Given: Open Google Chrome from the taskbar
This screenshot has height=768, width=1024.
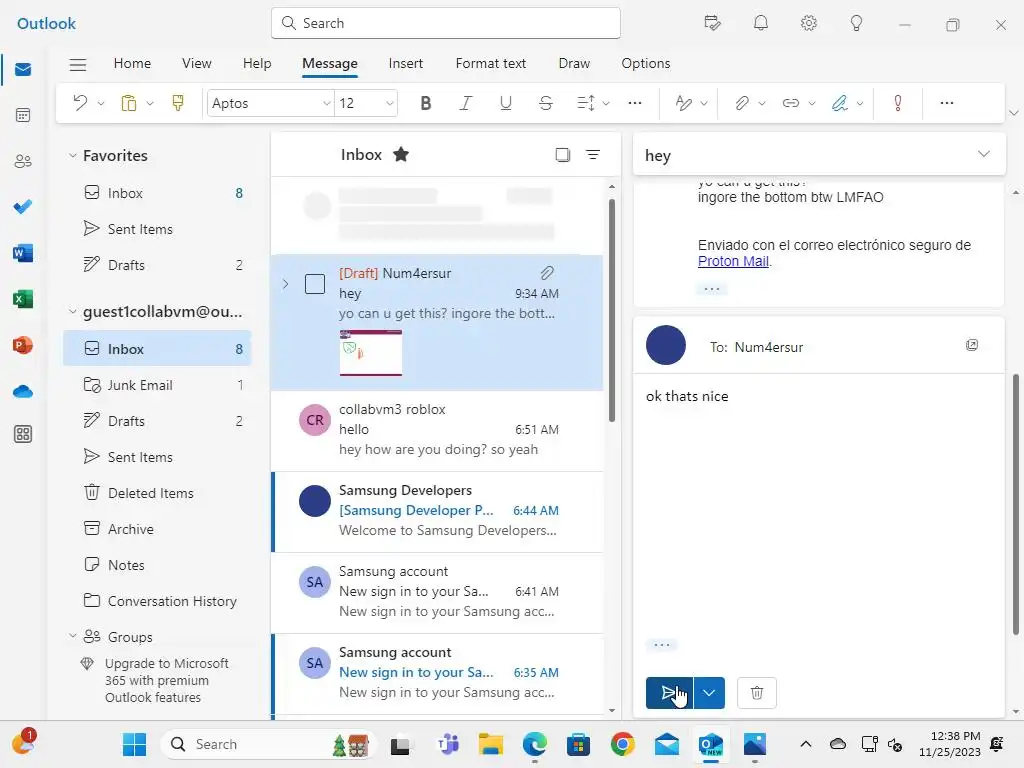Looking at the screenshot, I should pos(622,744).
